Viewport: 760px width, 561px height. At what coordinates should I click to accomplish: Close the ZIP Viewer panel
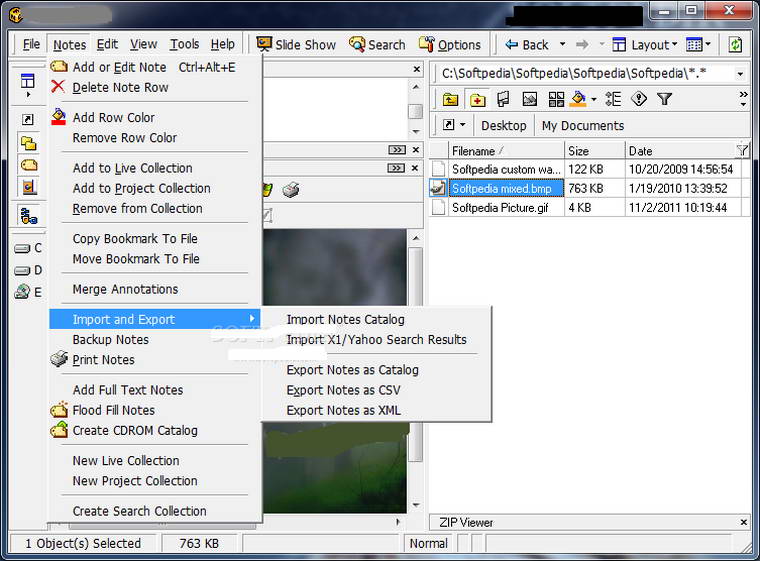pyautogui.click(x=744, y=522)
